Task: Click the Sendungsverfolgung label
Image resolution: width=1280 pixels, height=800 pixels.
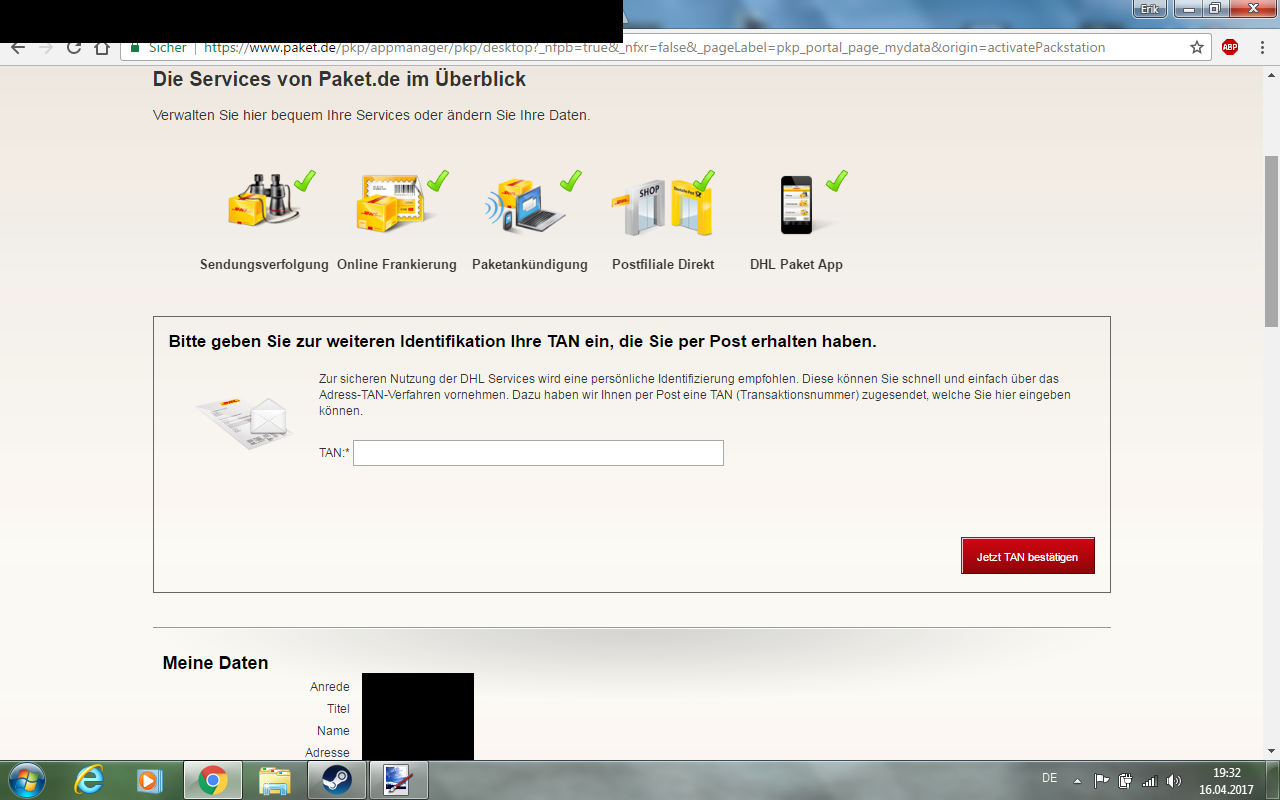Action: coord(264,265)
